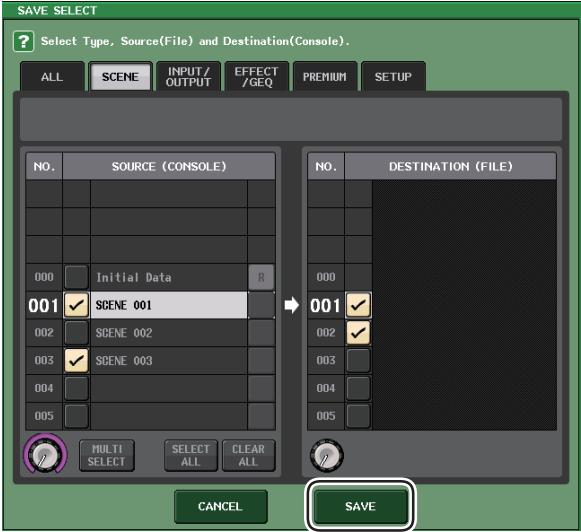The width and height of the screenshot is (581, 532).
Task: Click the CLEAR ALL button
Action: [x=248, y=455]
